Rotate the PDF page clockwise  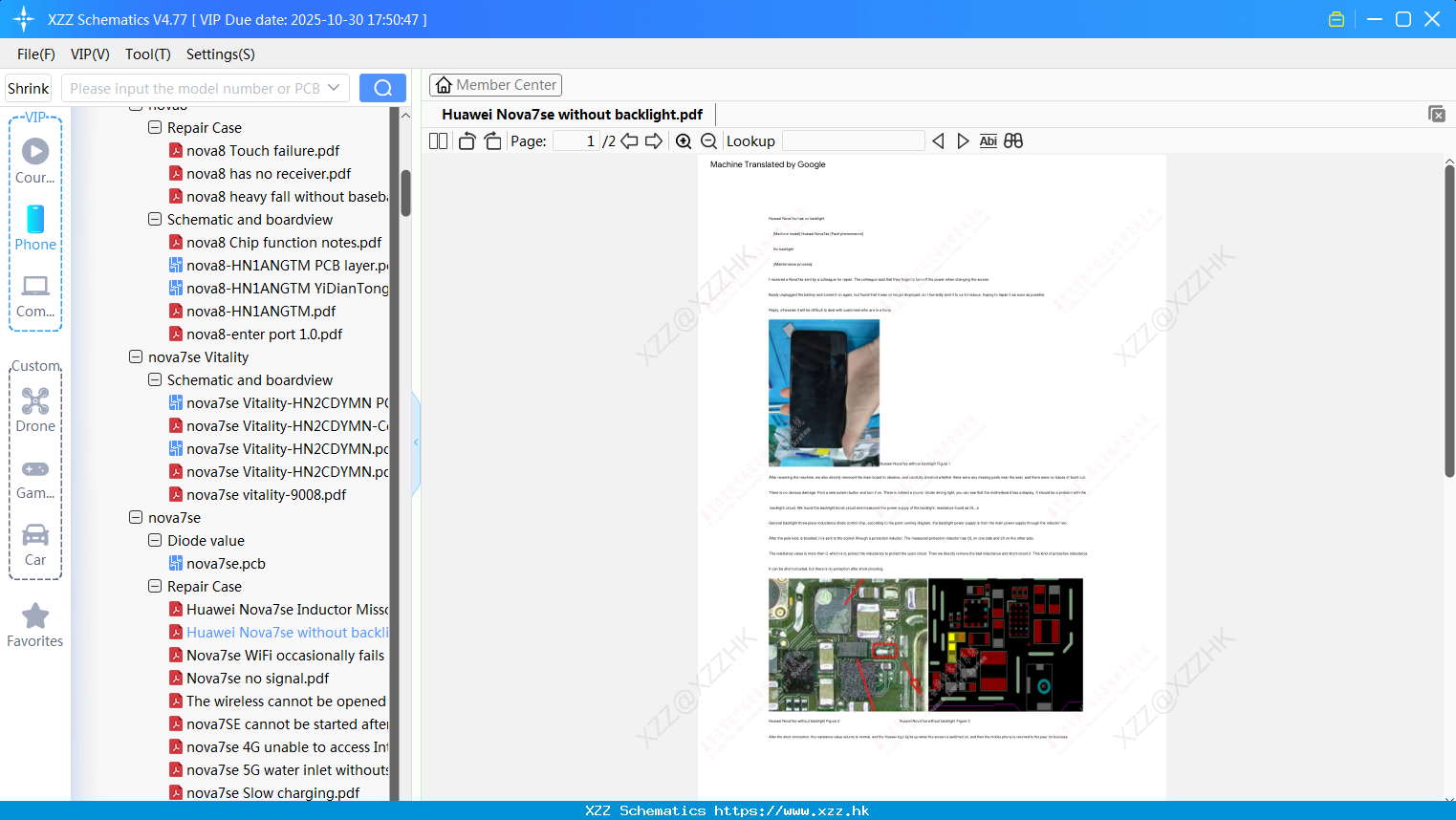(x=492, y=141)
